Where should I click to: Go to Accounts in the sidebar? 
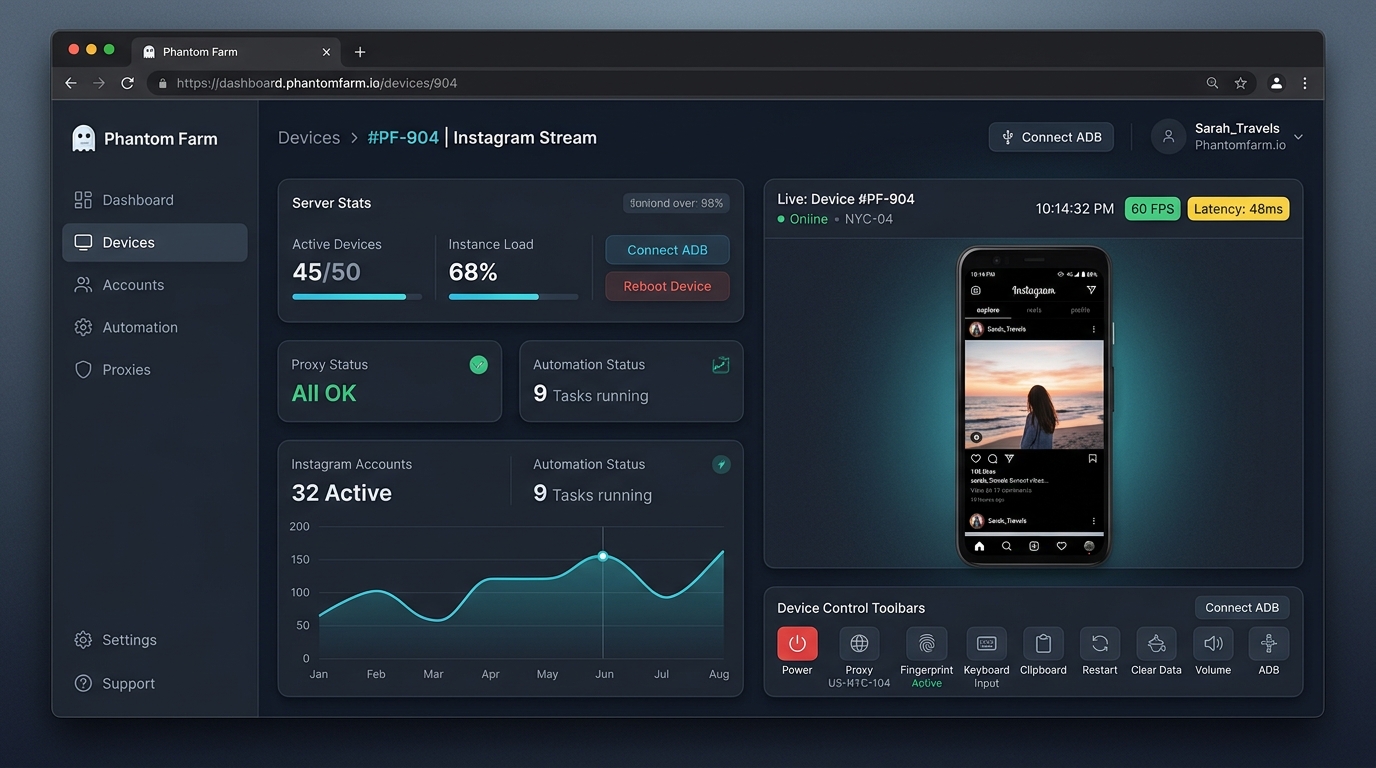pyautogui.click(x=154, y=285)
